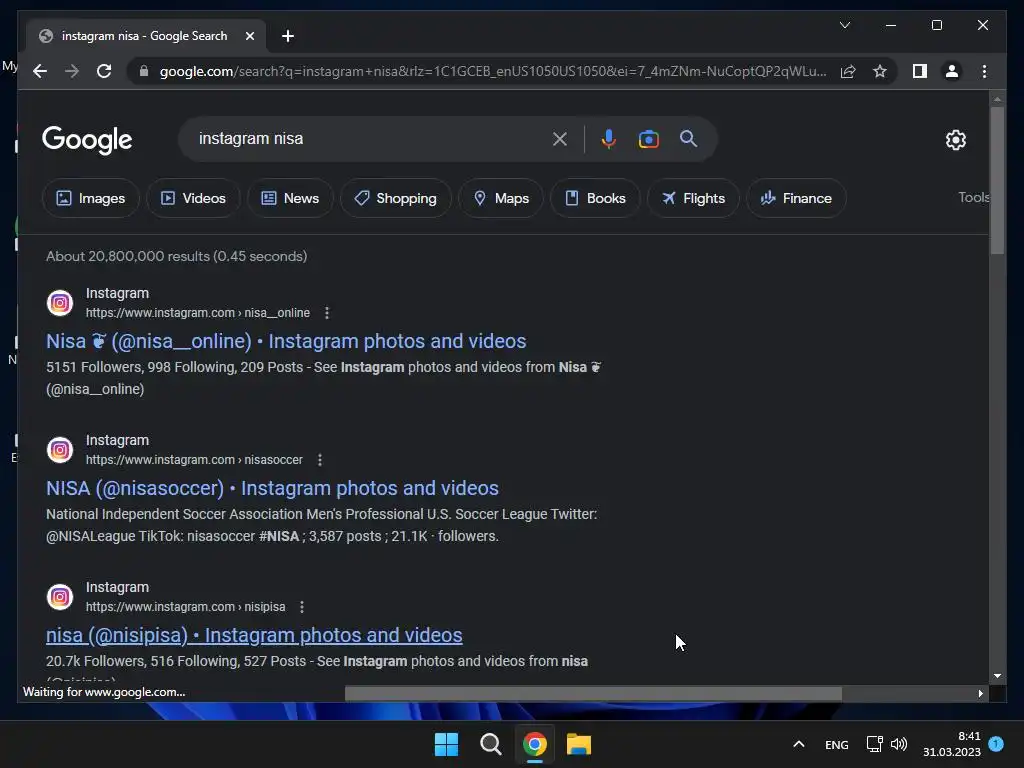The width and height of the screenshot is (1024, 768).
Task: Click the nisa__online URL breadcrumb
Action: [198, 313]
